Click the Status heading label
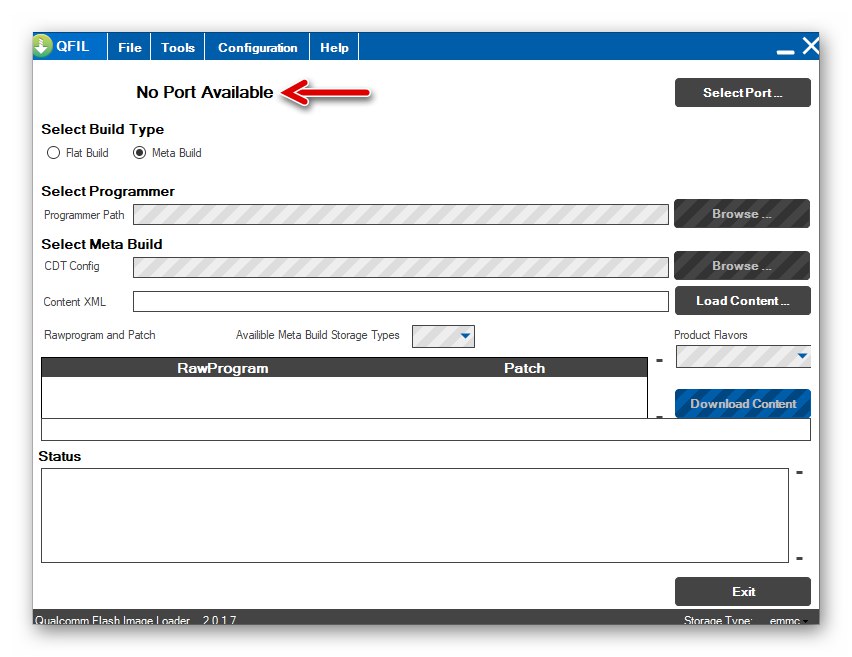This screenshot has width=852, height=657. [x=60, y=456]
